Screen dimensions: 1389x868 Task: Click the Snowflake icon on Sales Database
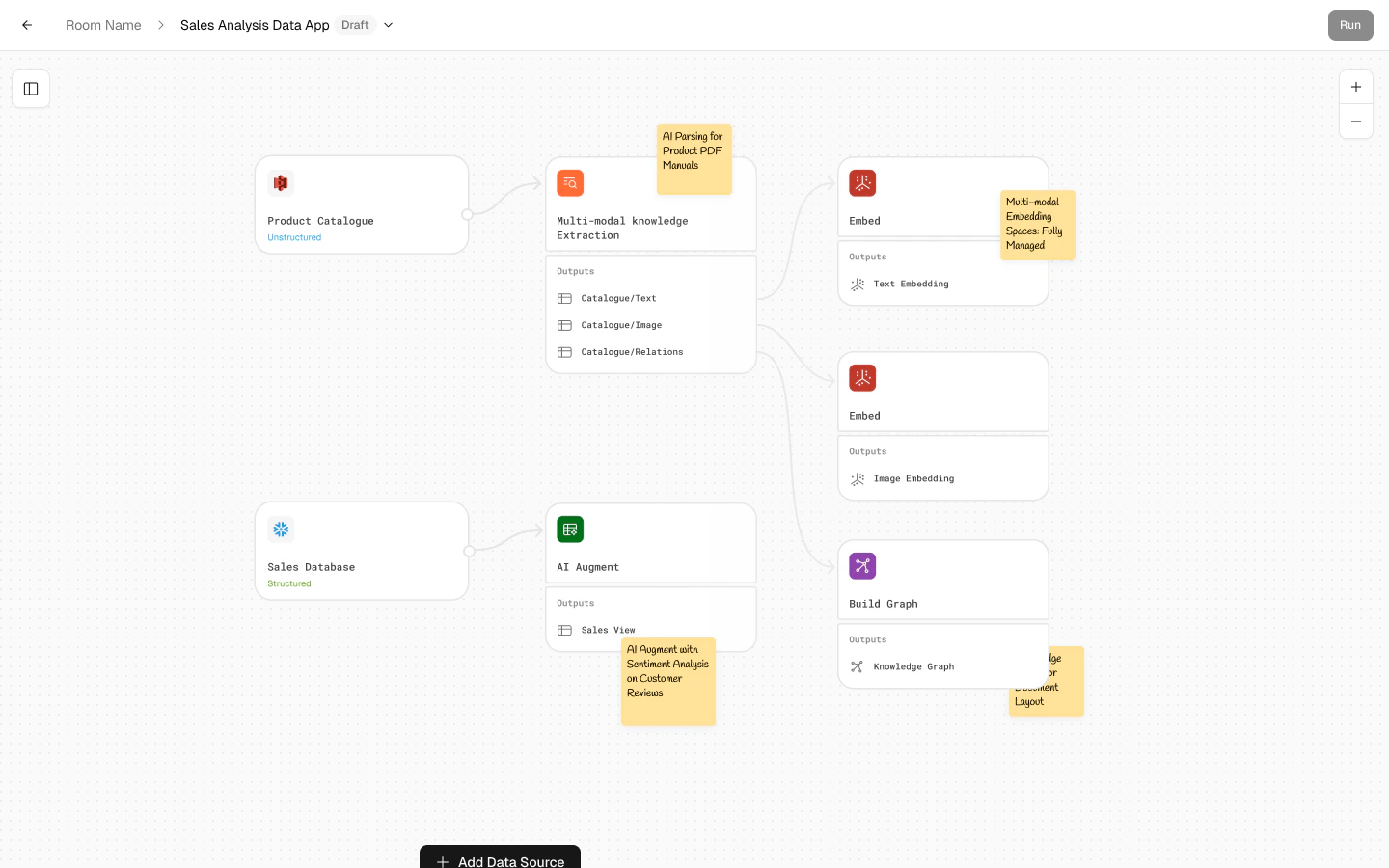(281, 529)
